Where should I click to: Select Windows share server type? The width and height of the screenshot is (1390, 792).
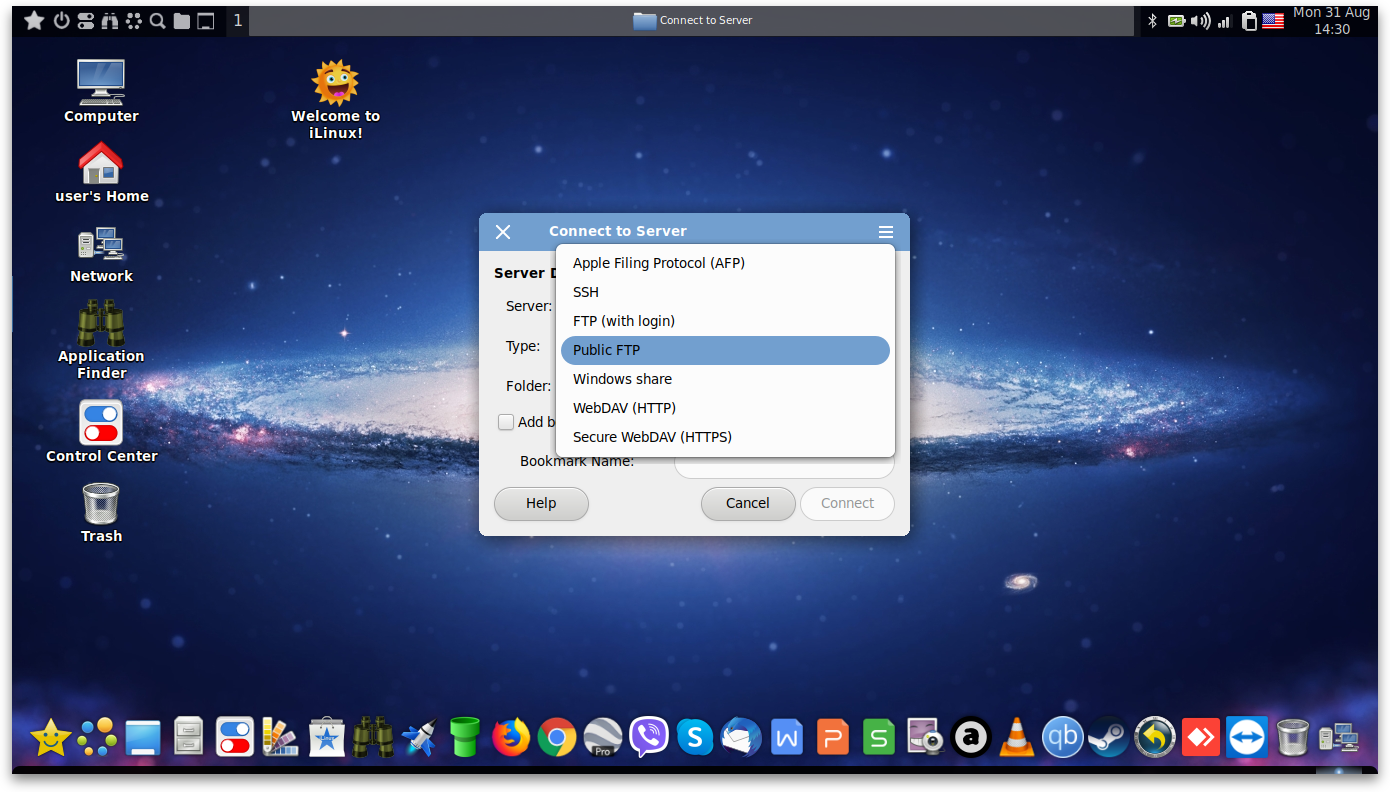coord(725,379)
